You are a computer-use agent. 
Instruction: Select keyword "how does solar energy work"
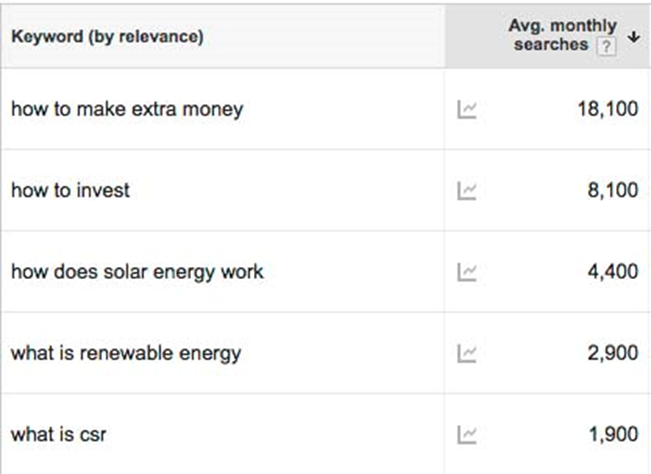click(x=137, y=272)
